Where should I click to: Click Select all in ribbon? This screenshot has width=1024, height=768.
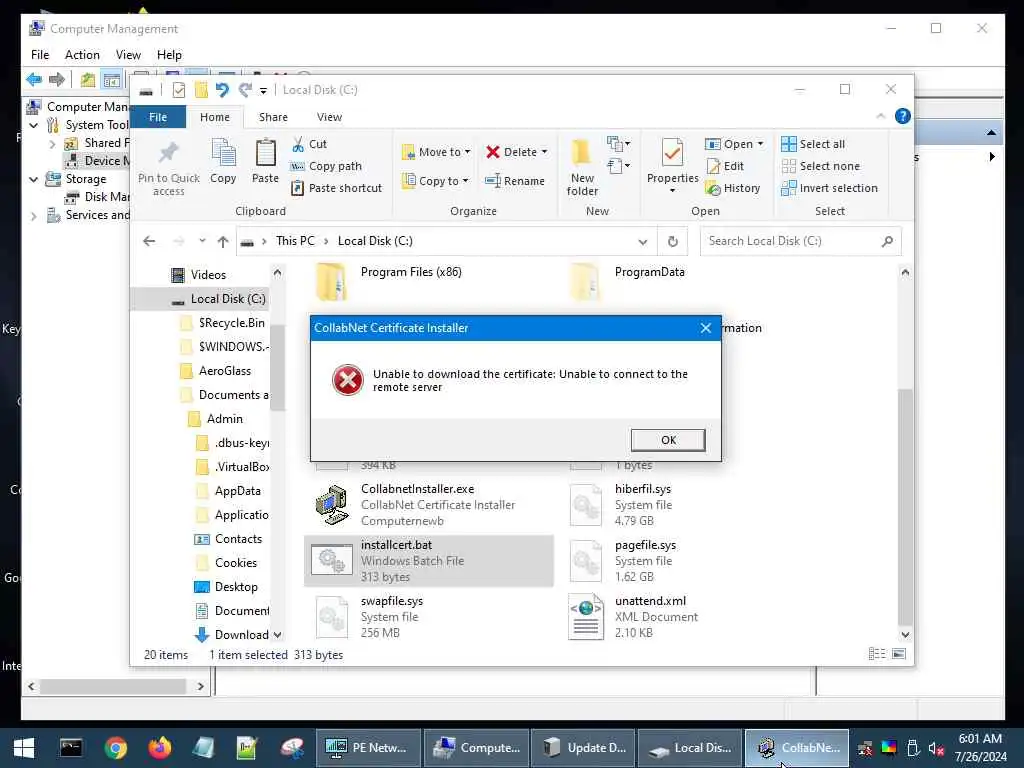coord(813,144)
